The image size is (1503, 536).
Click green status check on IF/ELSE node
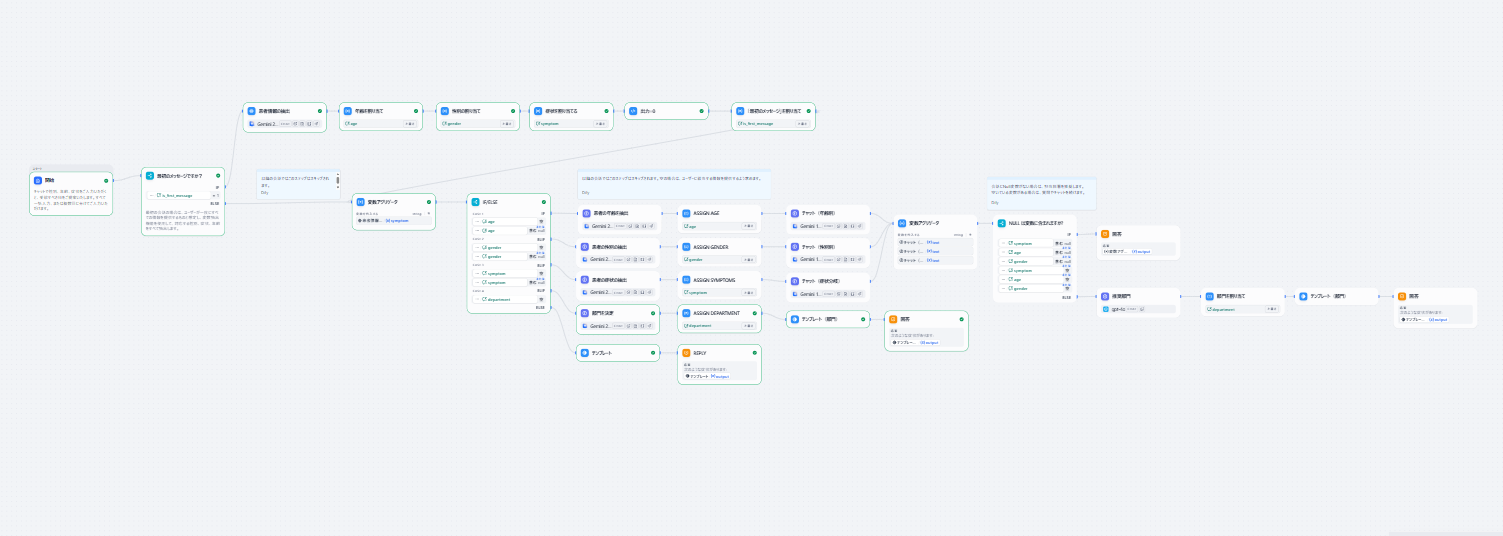tap(544, 201)
